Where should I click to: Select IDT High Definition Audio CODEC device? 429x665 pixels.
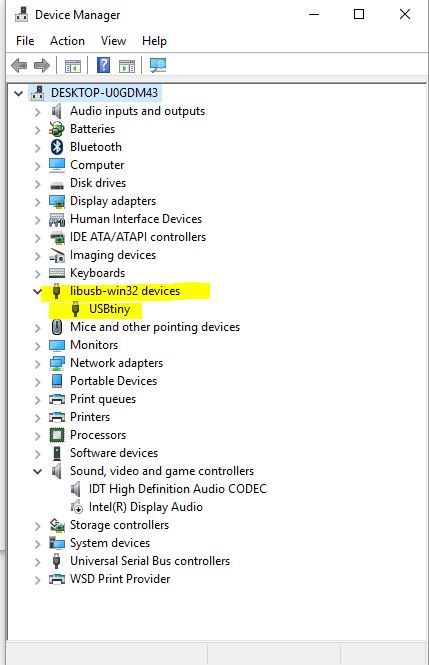pyautogui.click(x=178, y=489)
